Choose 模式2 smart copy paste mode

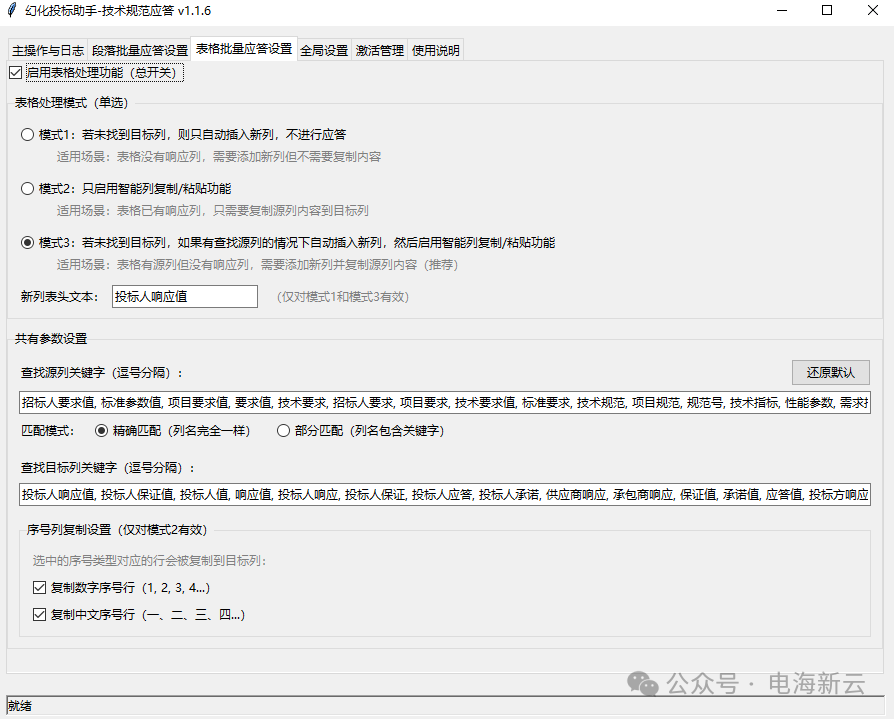[x=27, y=188]
